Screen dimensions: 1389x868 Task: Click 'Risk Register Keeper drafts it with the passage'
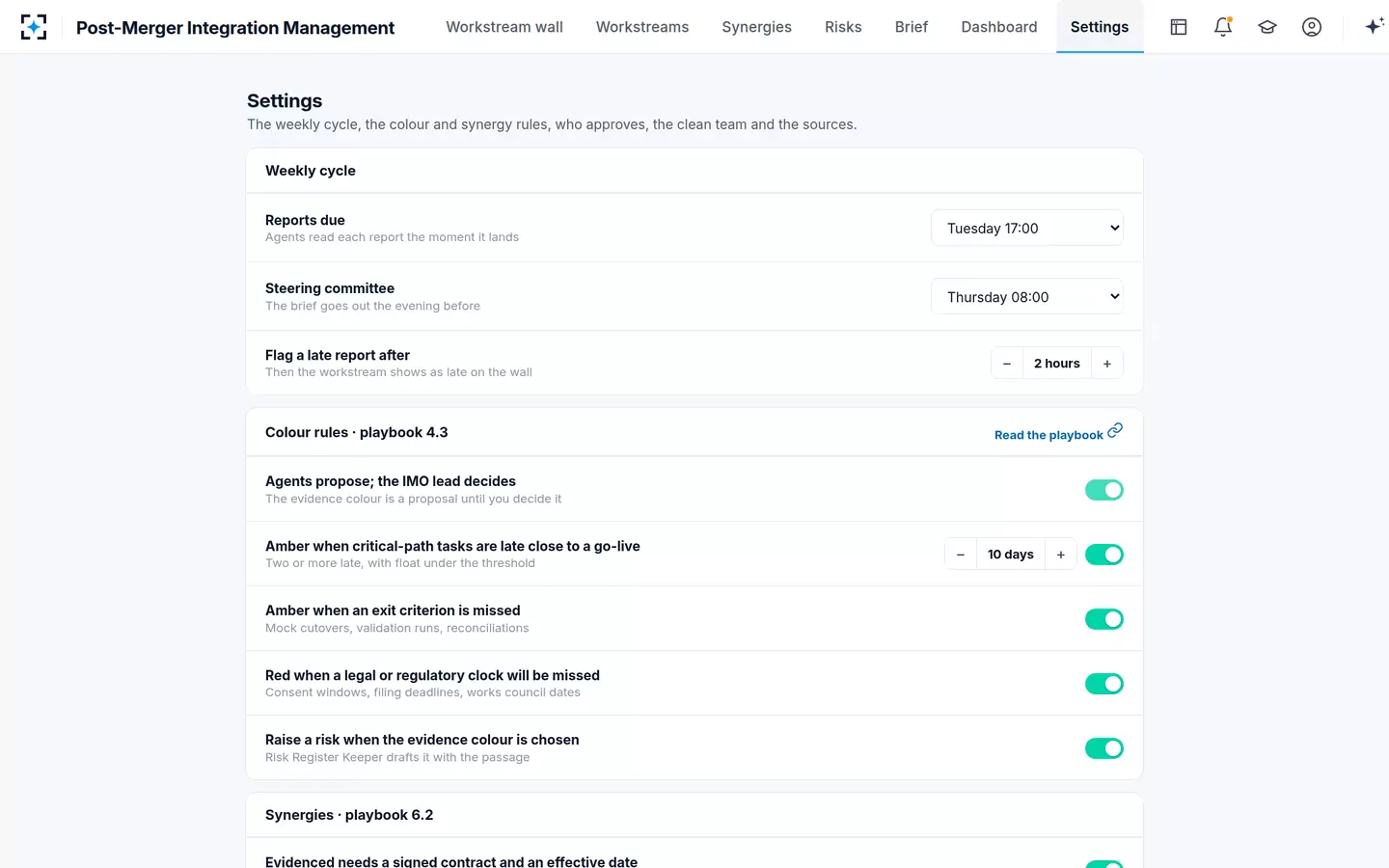(x=397, y=757)
